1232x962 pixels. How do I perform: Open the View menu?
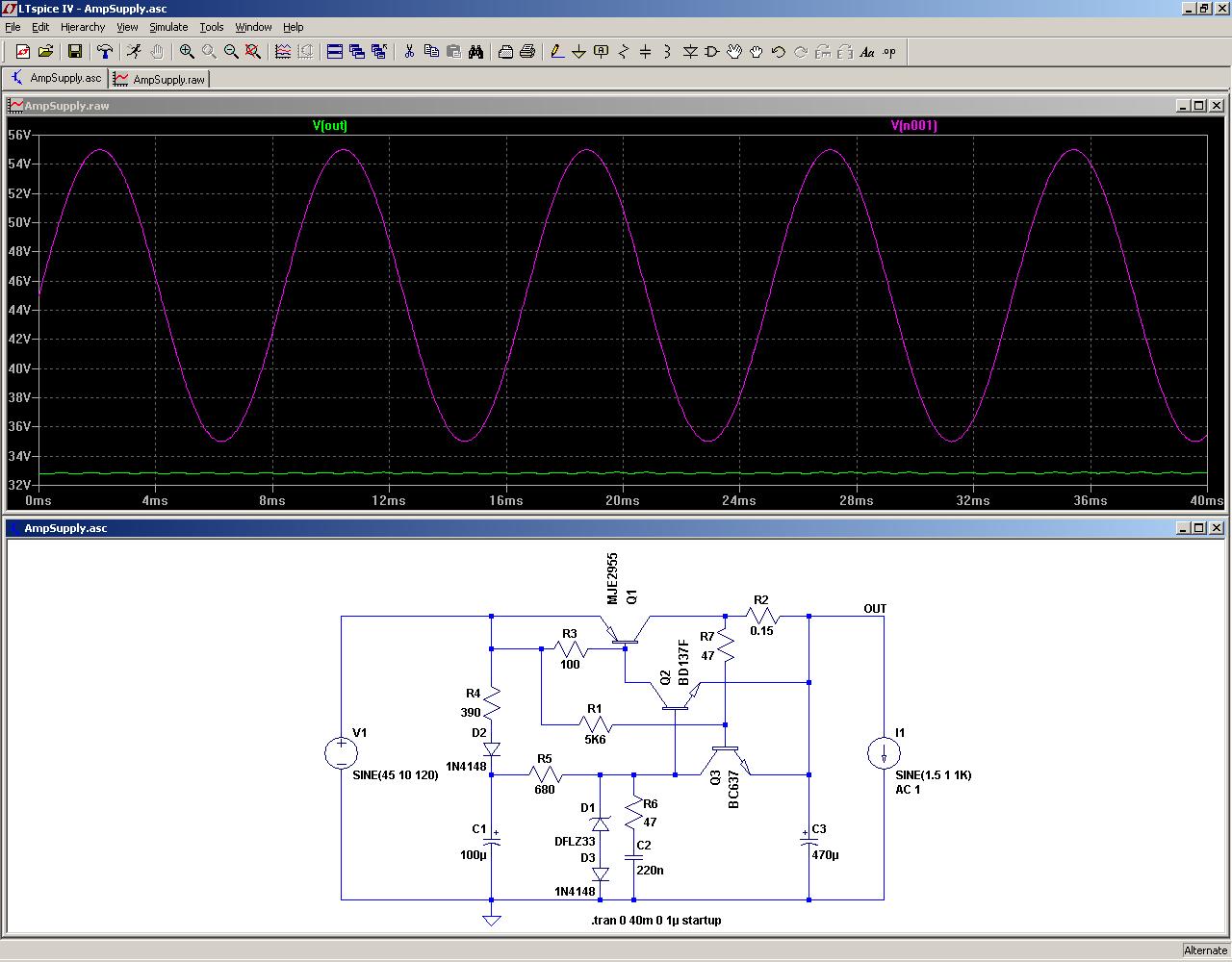(x=127, y=27)
